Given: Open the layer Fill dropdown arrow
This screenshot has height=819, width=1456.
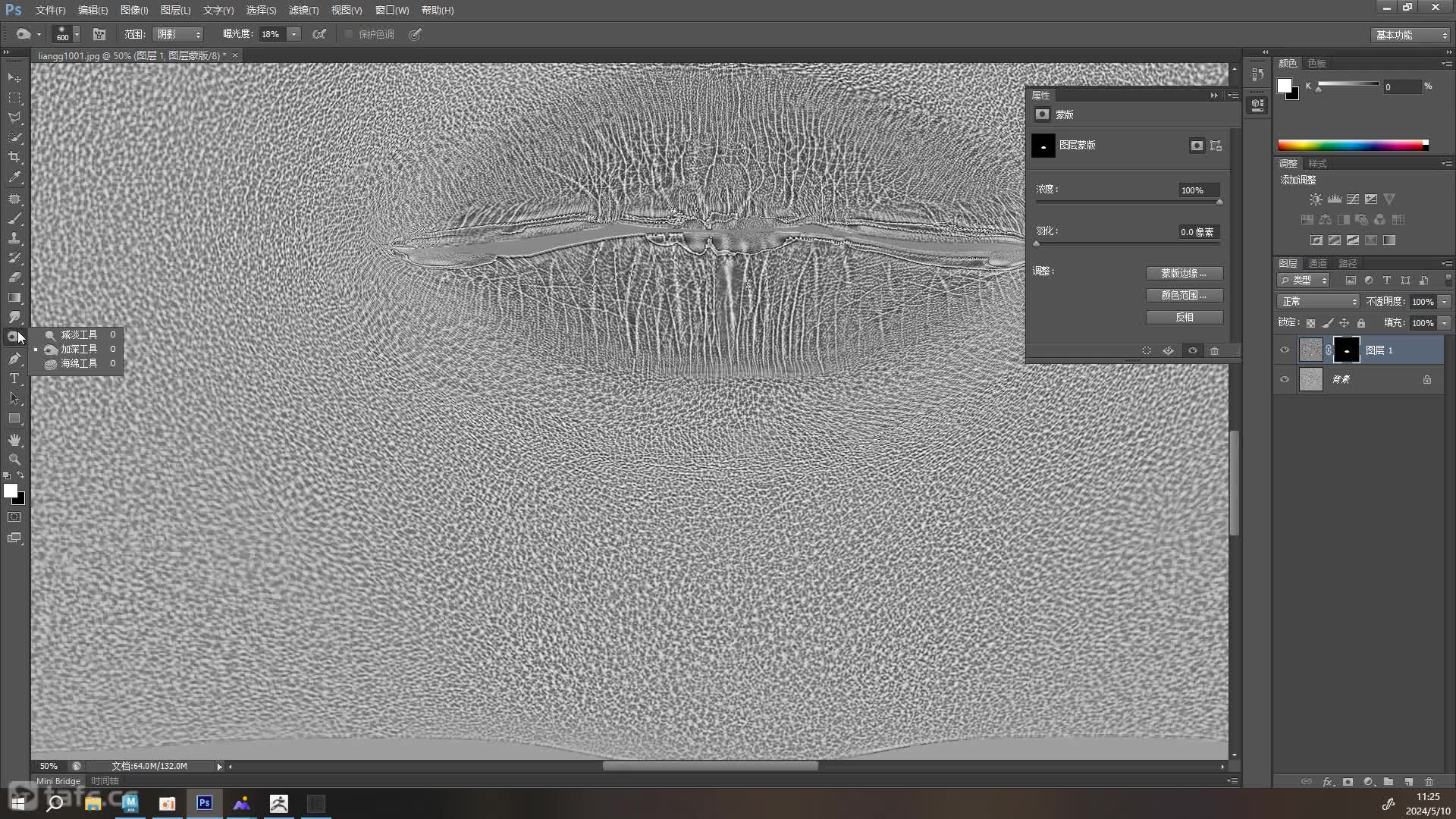Looking at the screenshot, I should [1445, 323].
